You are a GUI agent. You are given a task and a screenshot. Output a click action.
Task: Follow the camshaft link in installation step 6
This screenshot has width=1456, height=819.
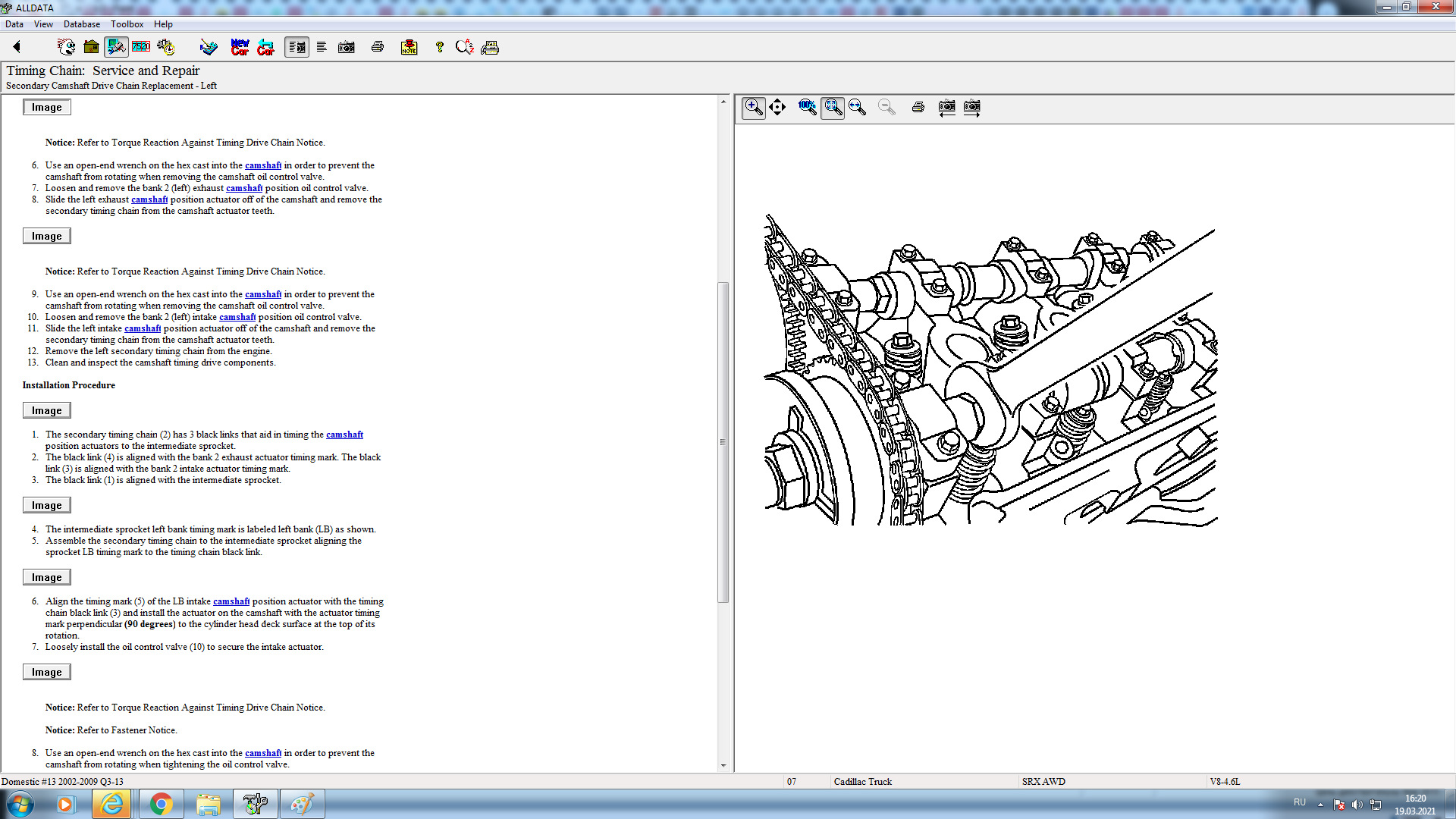[x=231, y=601]
